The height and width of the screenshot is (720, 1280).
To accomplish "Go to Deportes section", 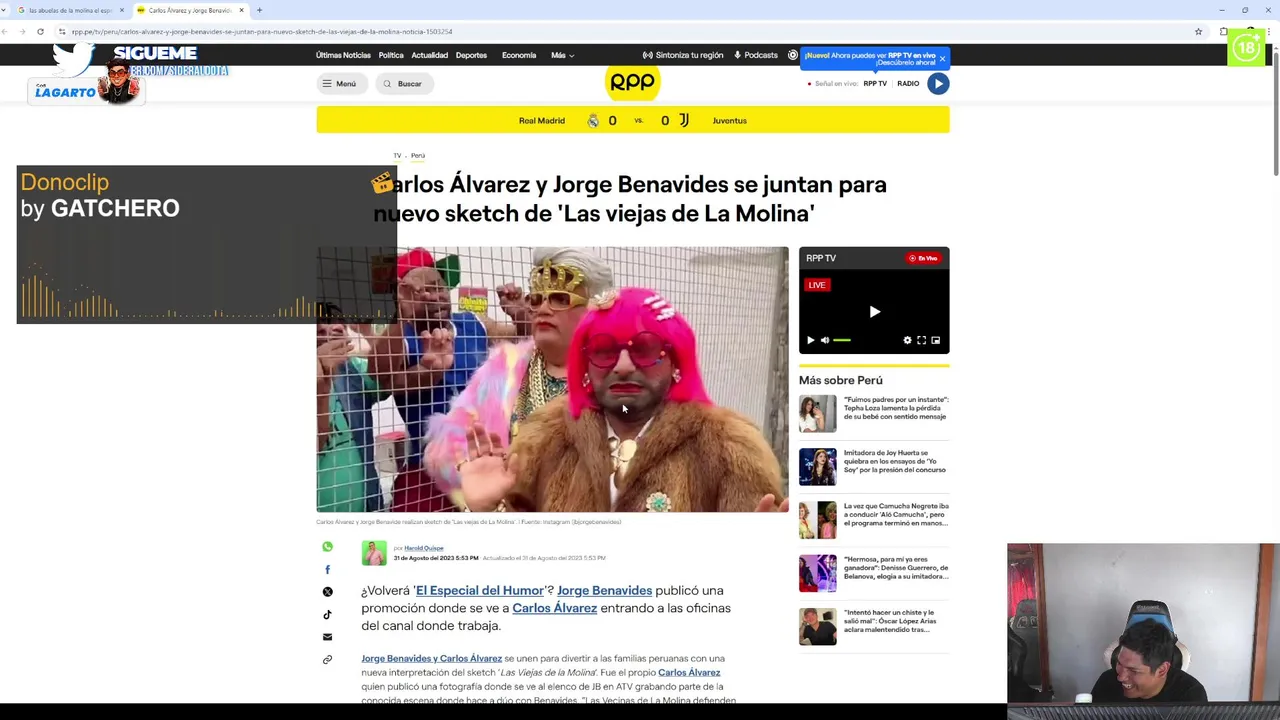I will (471, 55).
